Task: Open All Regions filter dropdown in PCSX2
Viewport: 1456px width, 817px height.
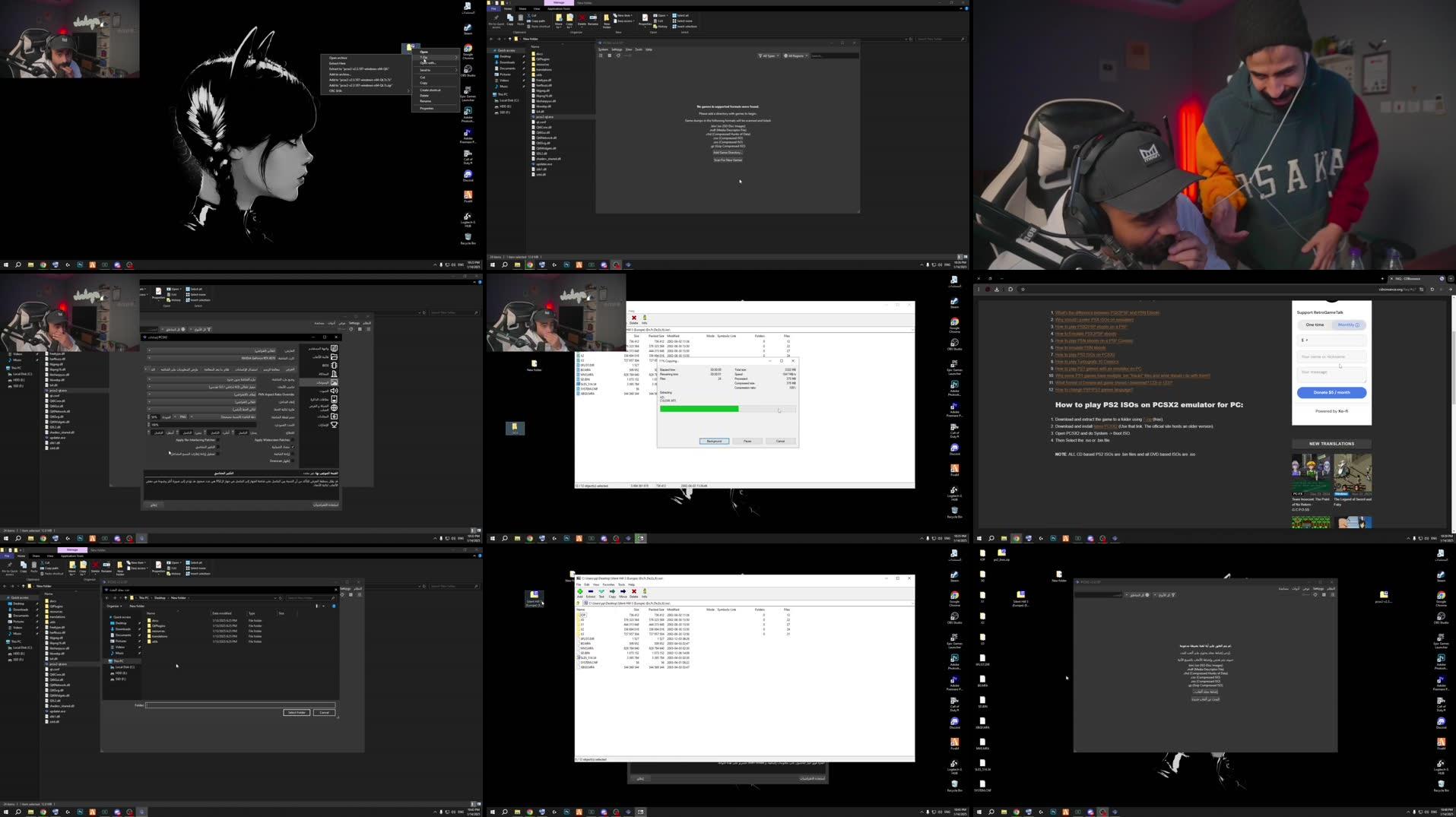Action: 794,55
